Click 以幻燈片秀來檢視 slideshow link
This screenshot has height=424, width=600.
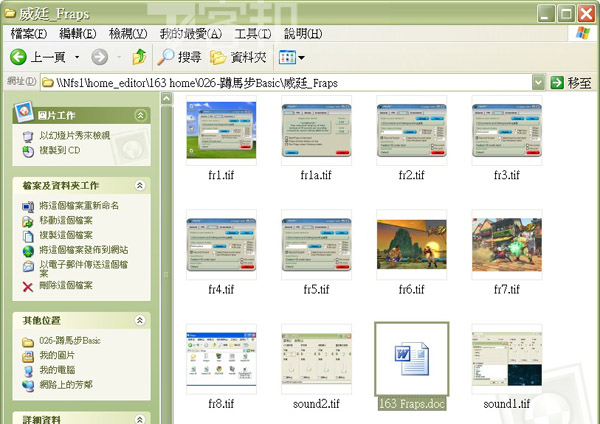point(75,135)
